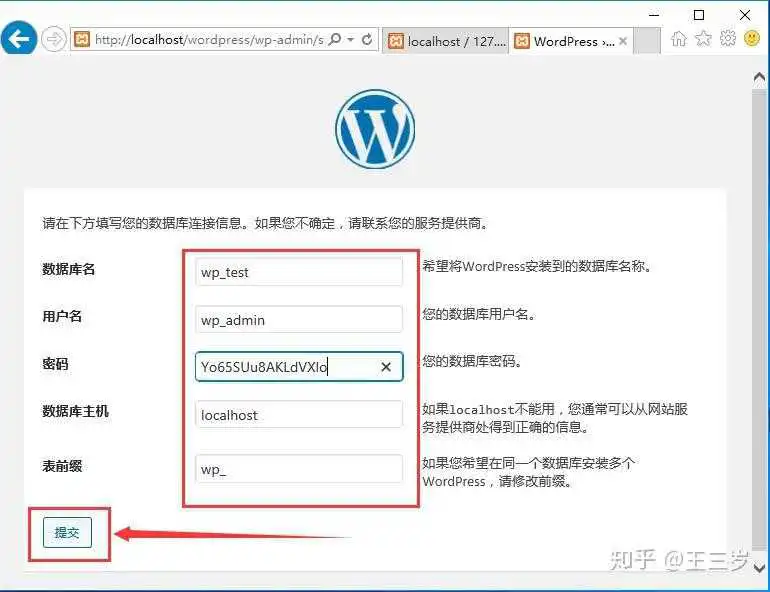Click the search magnifier in address bar
The image size is (770, 592).
tap(334, 39)
